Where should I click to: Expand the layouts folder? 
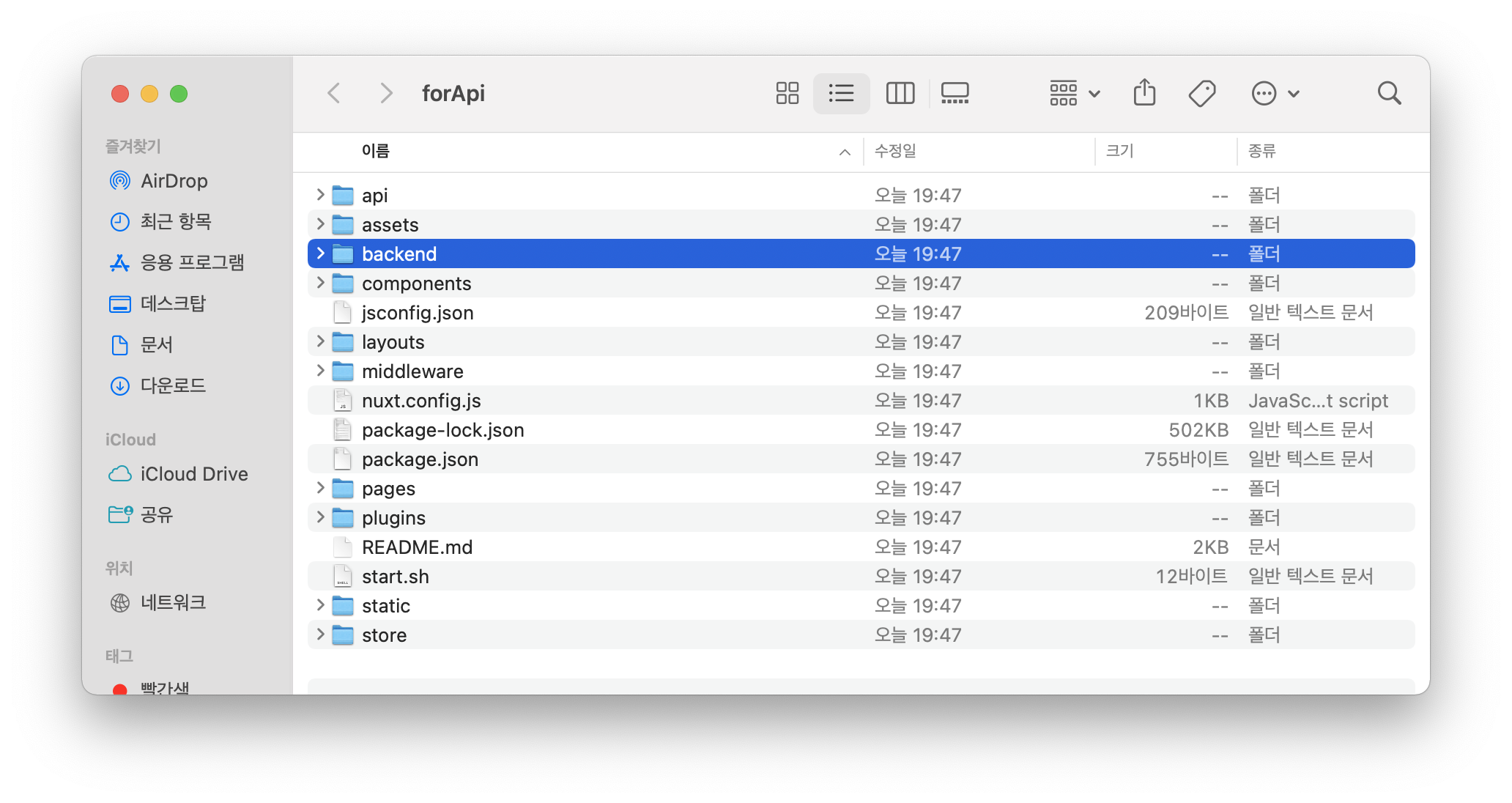click(x=320, y=341)
